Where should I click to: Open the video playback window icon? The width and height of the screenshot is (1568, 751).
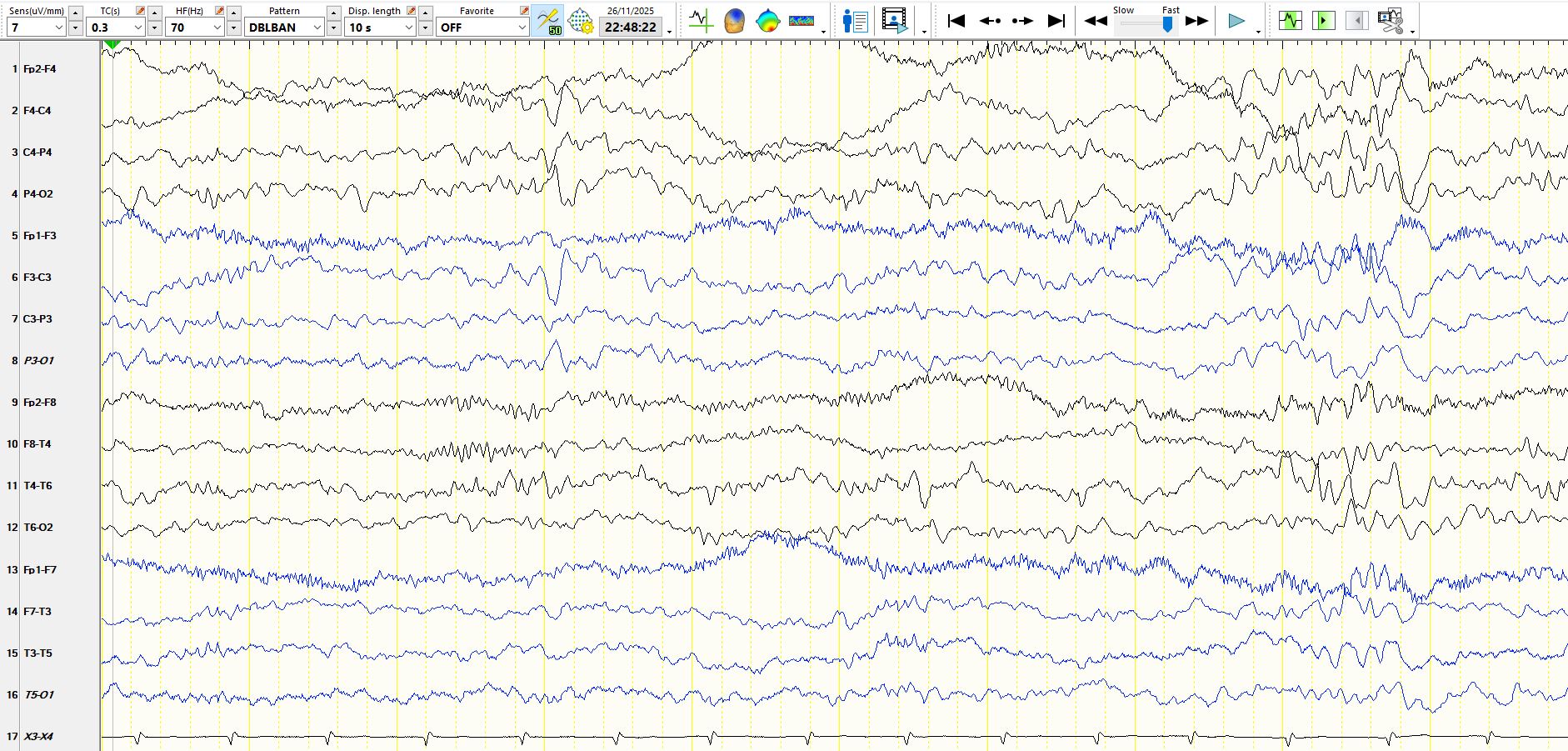[895, 20]
